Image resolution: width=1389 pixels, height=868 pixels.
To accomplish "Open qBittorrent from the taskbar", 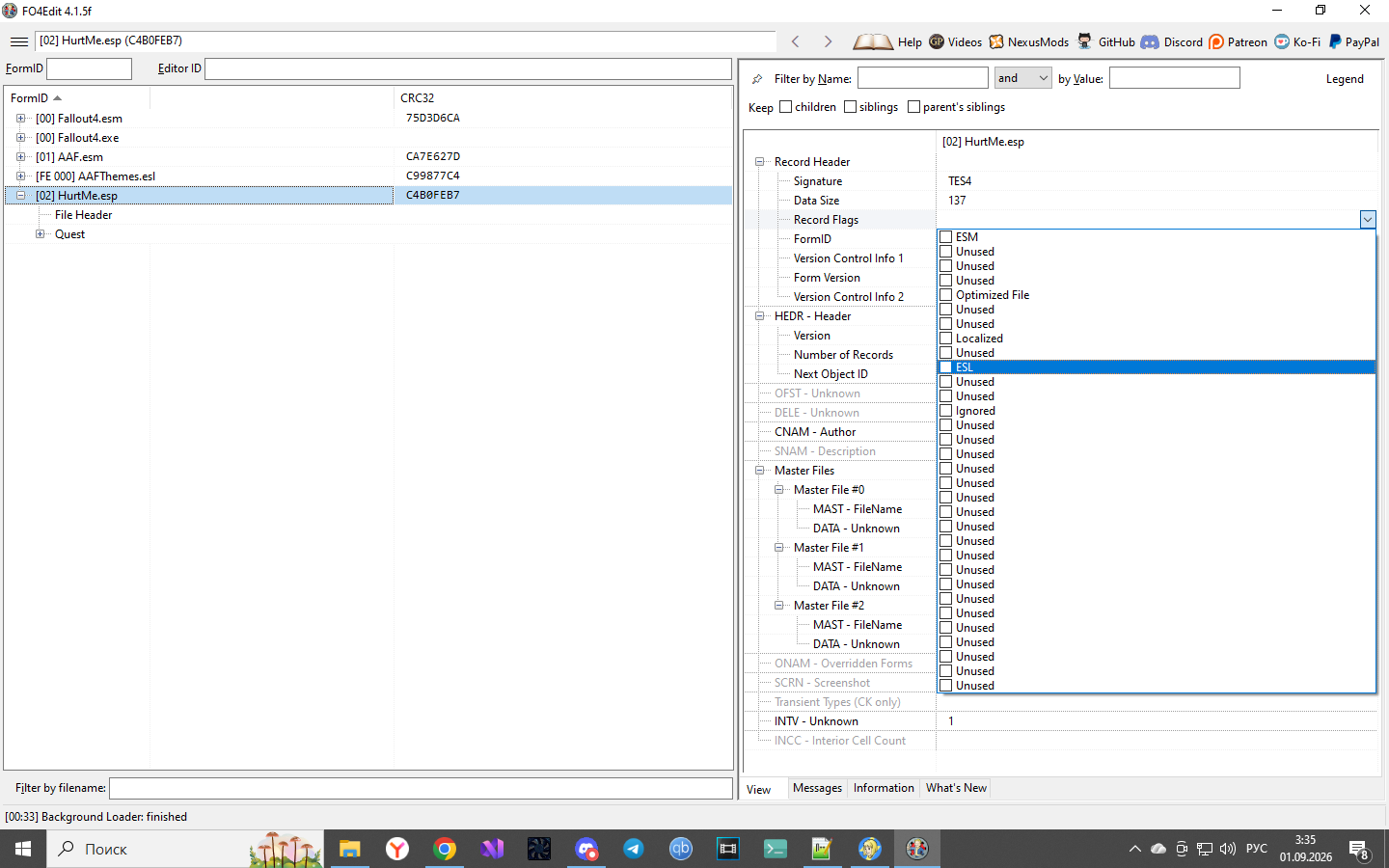I will point(681,849).
